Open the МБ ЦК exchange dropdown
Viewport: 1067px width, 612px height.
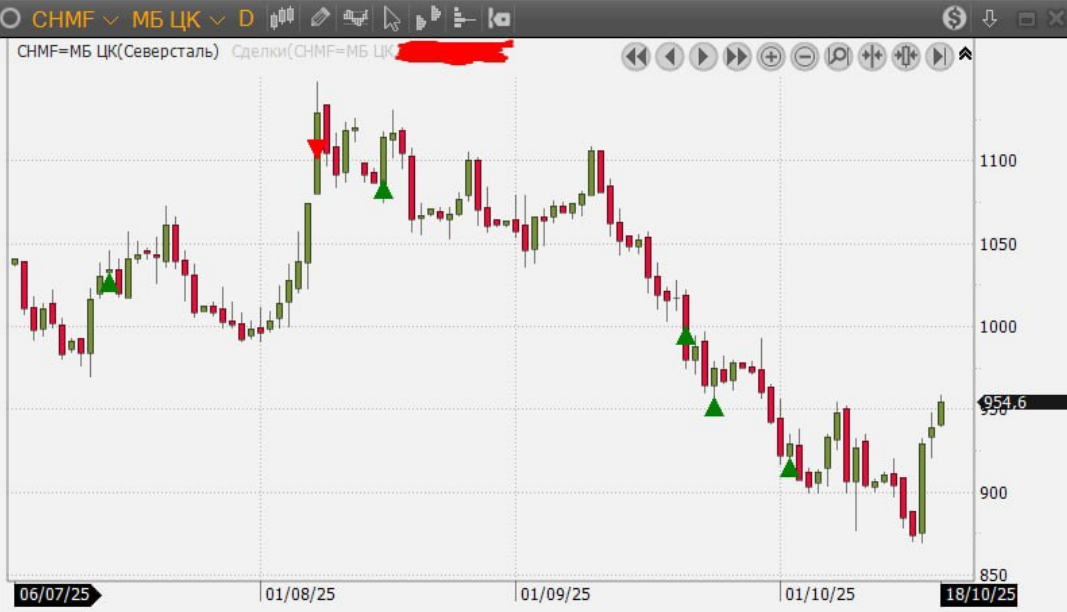tap(217, 19)
